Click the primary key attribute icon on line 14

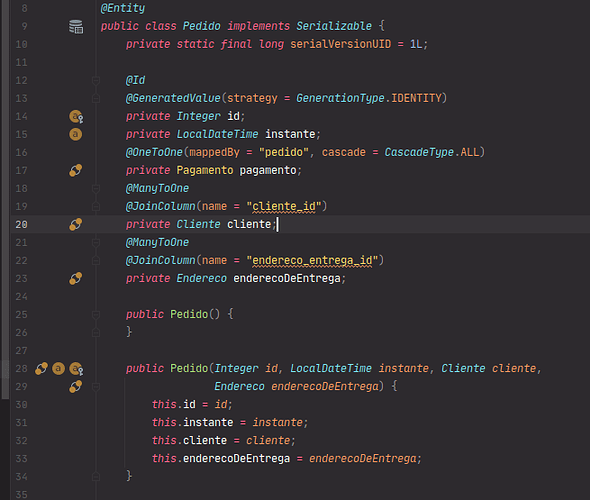(76, 117)
